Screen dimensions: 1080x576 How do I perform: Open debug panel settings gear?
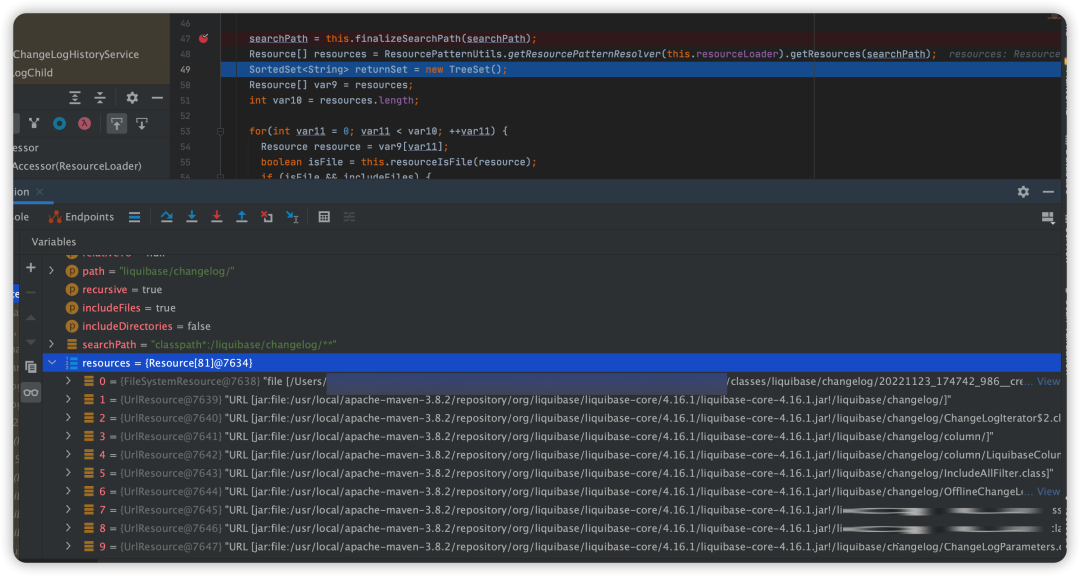(1023, 192)
